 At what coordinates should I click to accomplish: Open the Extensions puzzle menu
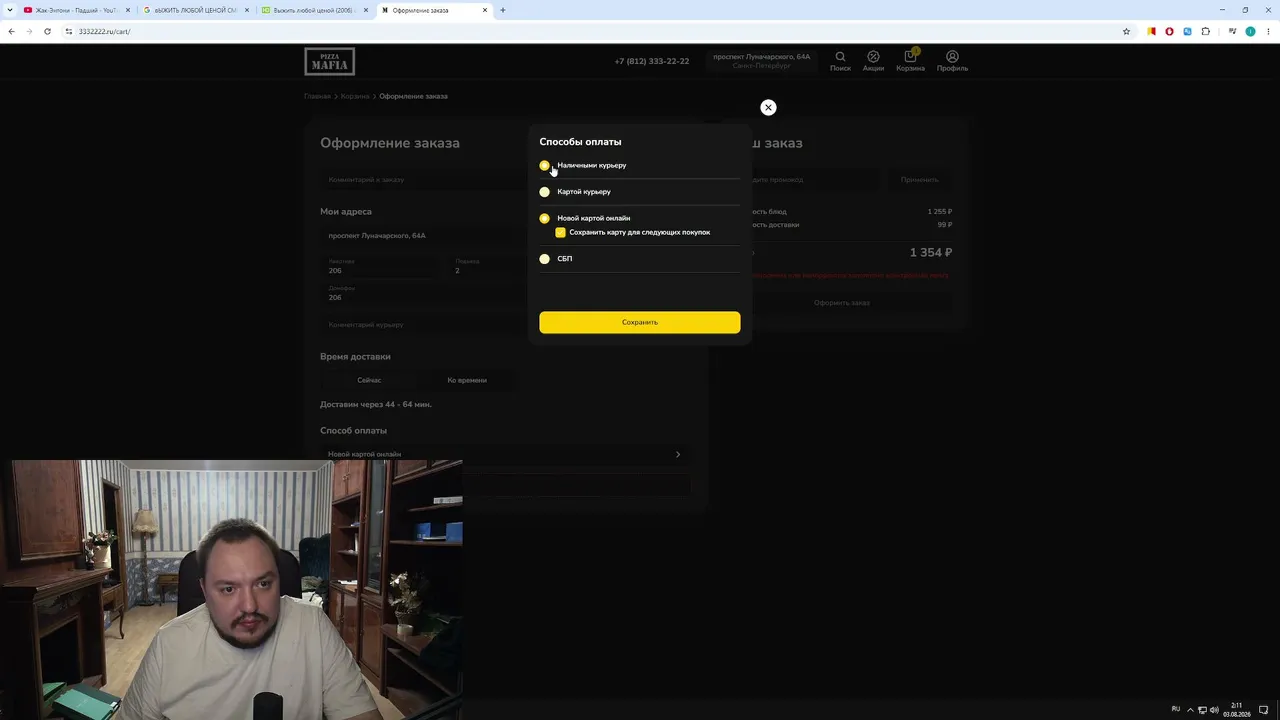(1205, 31)
